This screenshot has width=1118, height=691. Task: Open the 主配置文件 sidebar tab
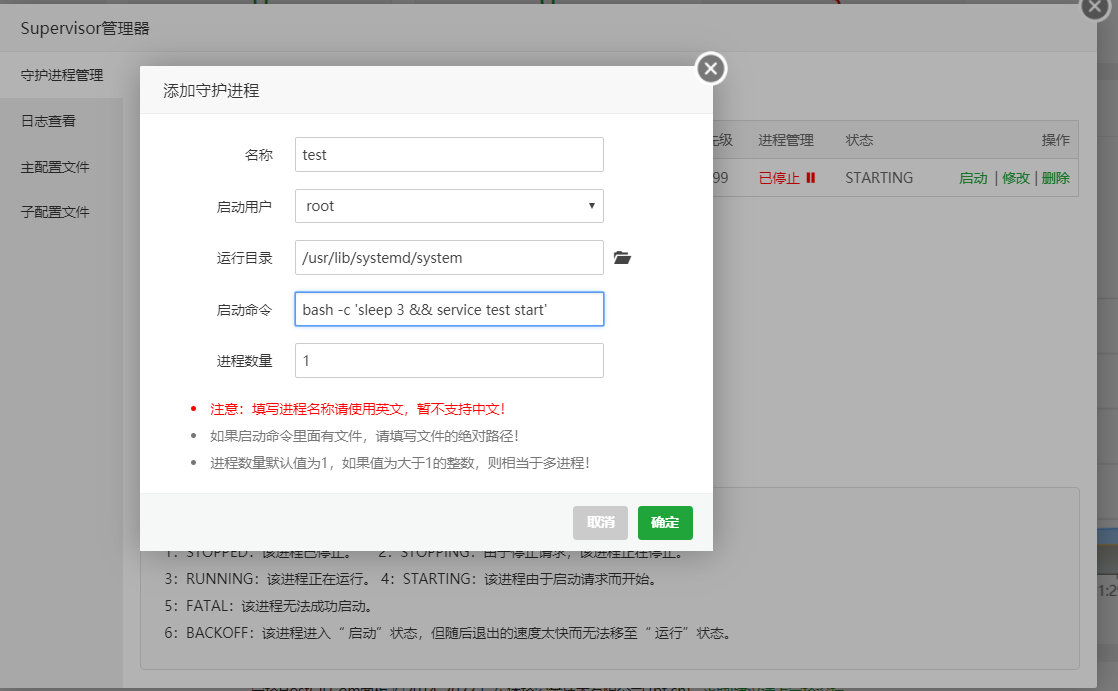coord(61,167)
